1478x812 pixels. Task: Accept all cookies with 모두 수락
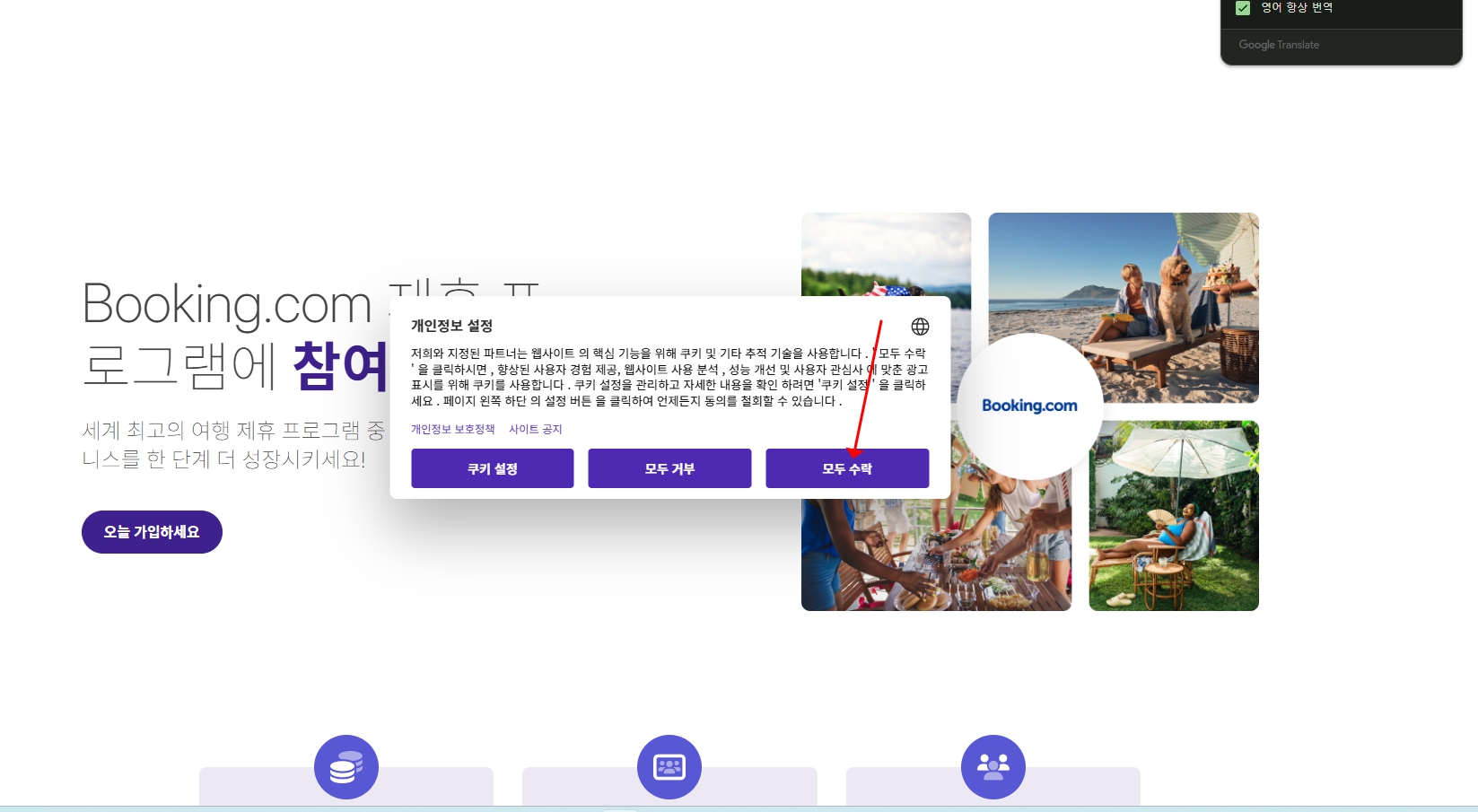coord(847,468)
